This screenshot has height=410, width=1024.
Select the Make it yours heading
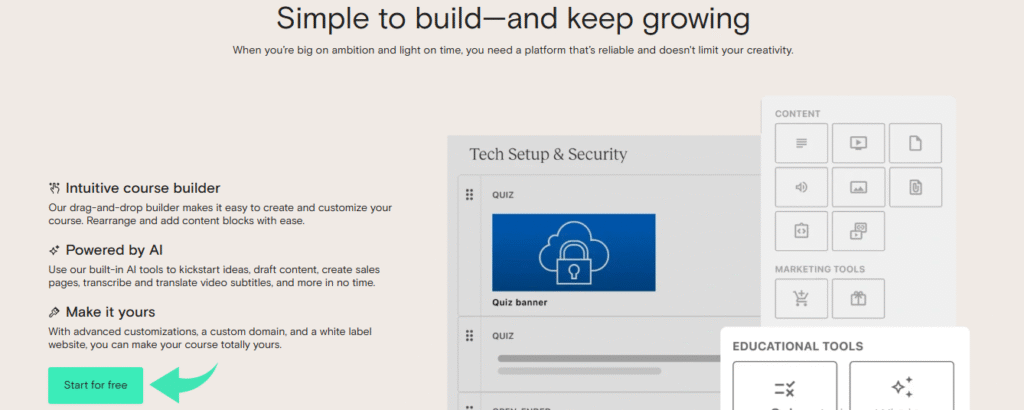pyautogui.click(x=110, y=311)
